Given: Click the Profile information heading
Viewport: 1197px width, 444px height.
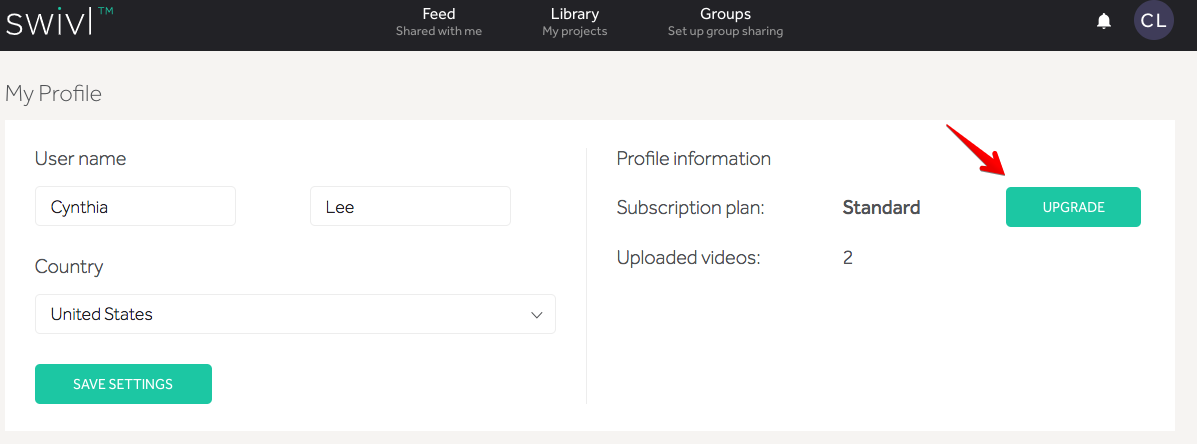Looking at the screenshot, I should pos(693,159).
